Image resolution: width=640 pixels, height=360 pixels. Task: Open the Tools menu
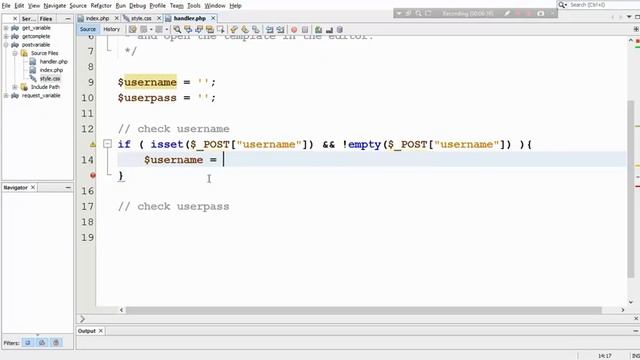coord(194,6)
